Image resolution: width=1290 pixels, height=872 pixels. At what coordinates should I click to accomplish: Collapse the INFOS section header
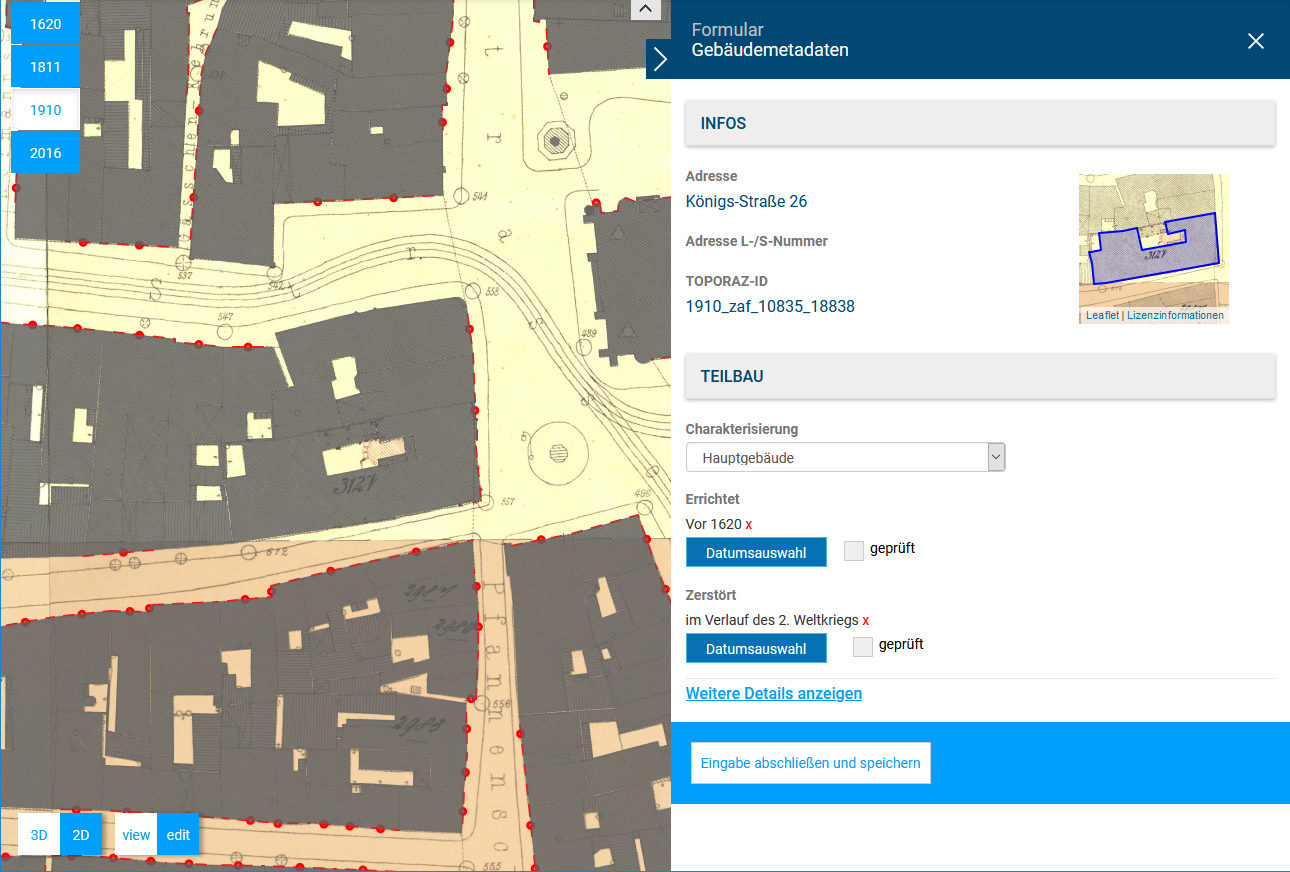pos(980,124)
